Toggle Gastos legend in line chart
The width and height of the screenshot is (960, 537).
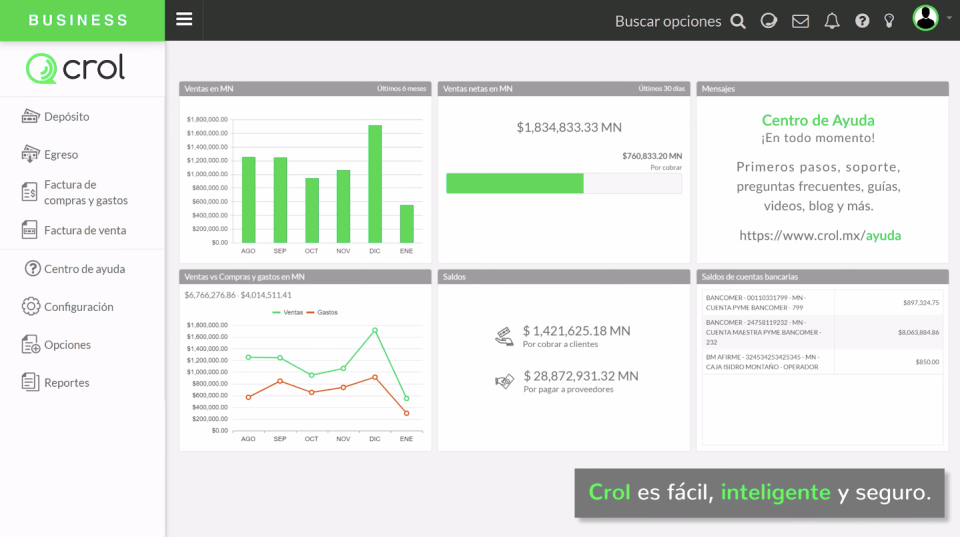pyautogui.click(x=321, y=312)
